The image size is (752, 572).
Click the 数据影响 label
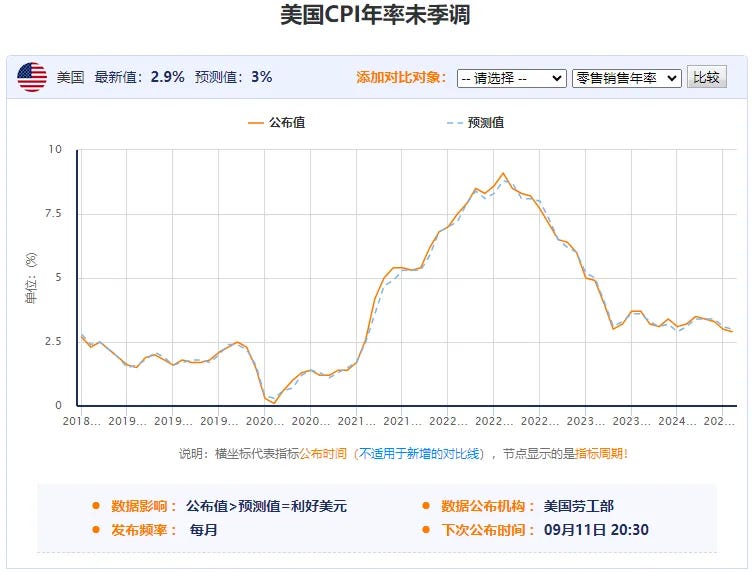pyautogui.click(x=143, y=506)
